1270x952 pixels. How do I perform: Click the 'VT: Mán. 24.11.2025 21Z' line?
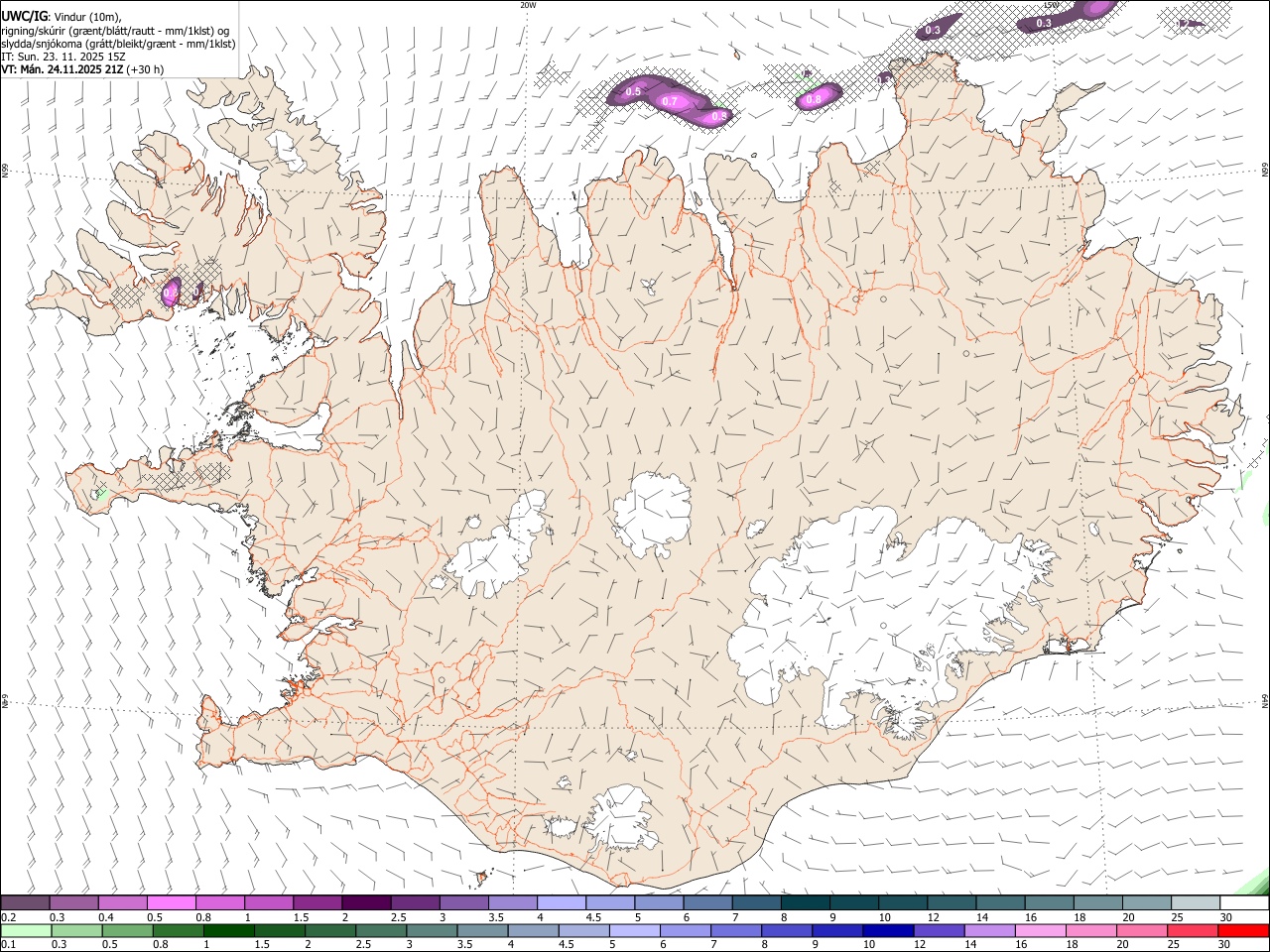[82, 69]
